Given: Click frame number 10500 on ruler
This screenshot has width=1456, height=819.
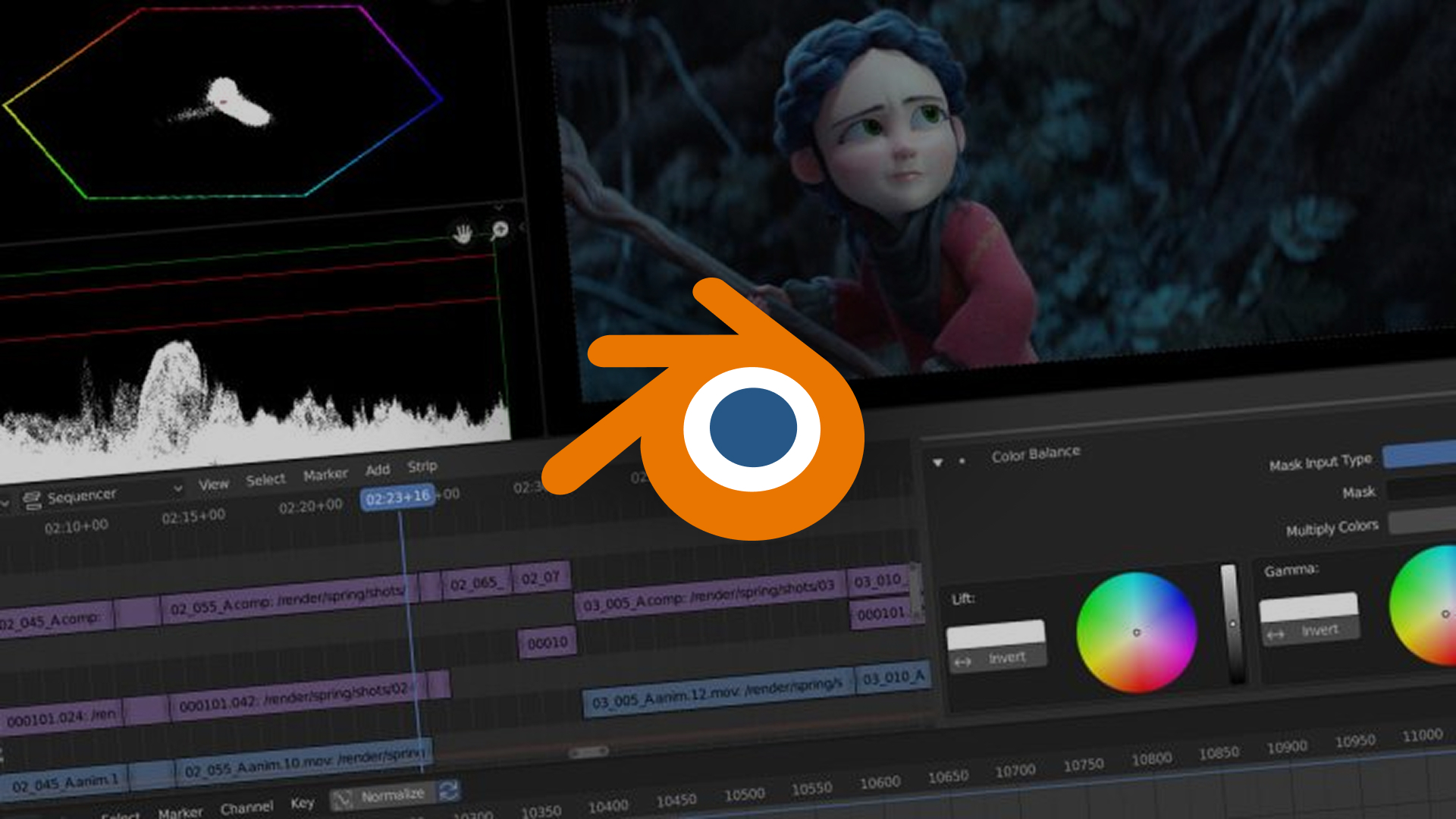Looking at the screenshot, I should (x=744, y=794).
